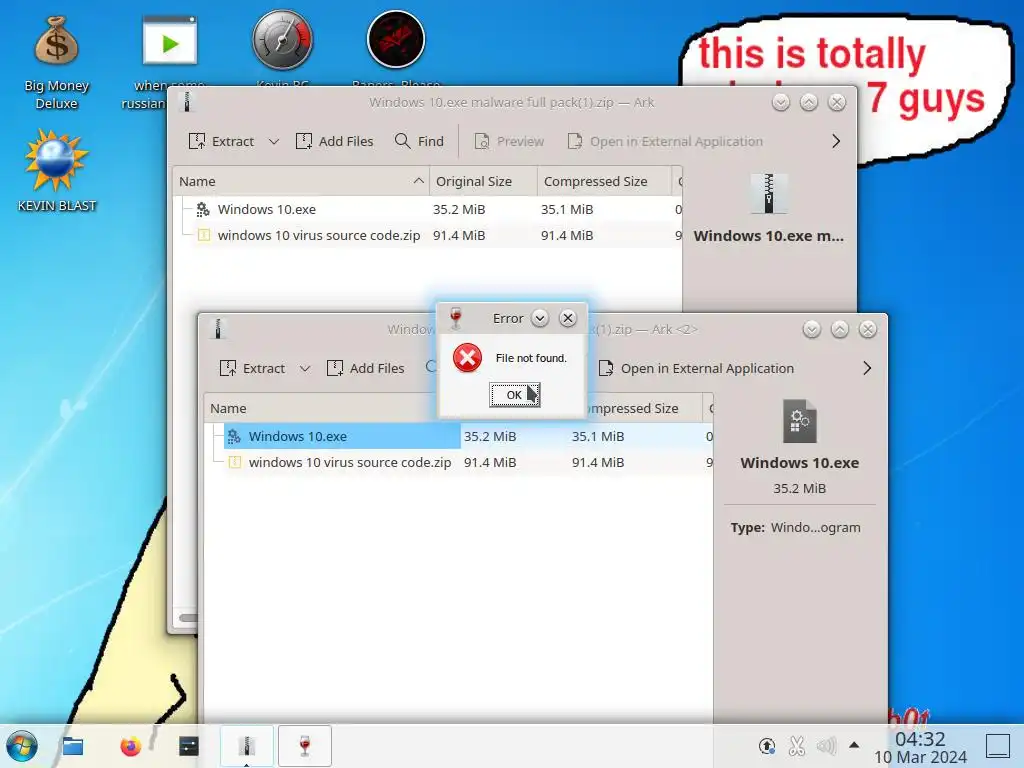Open Big Money Deluxe desktop icon
The image size is (1024, 768).
coord(56,62)
